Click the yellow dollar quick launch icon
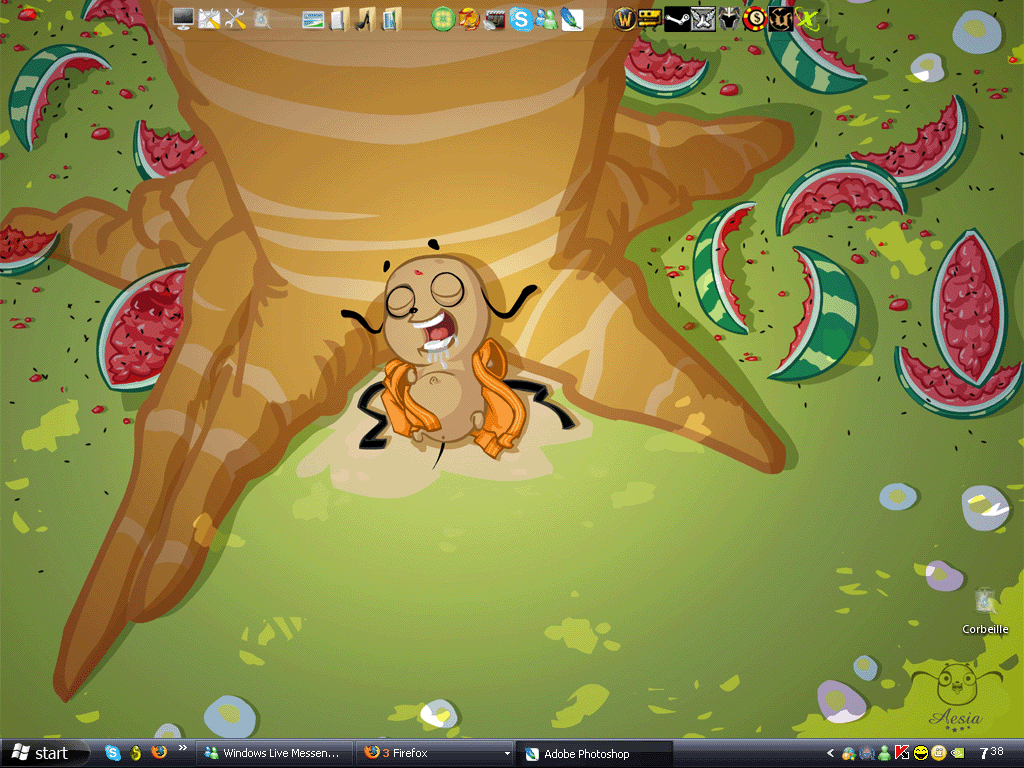1024x768 pixels. 135,753
